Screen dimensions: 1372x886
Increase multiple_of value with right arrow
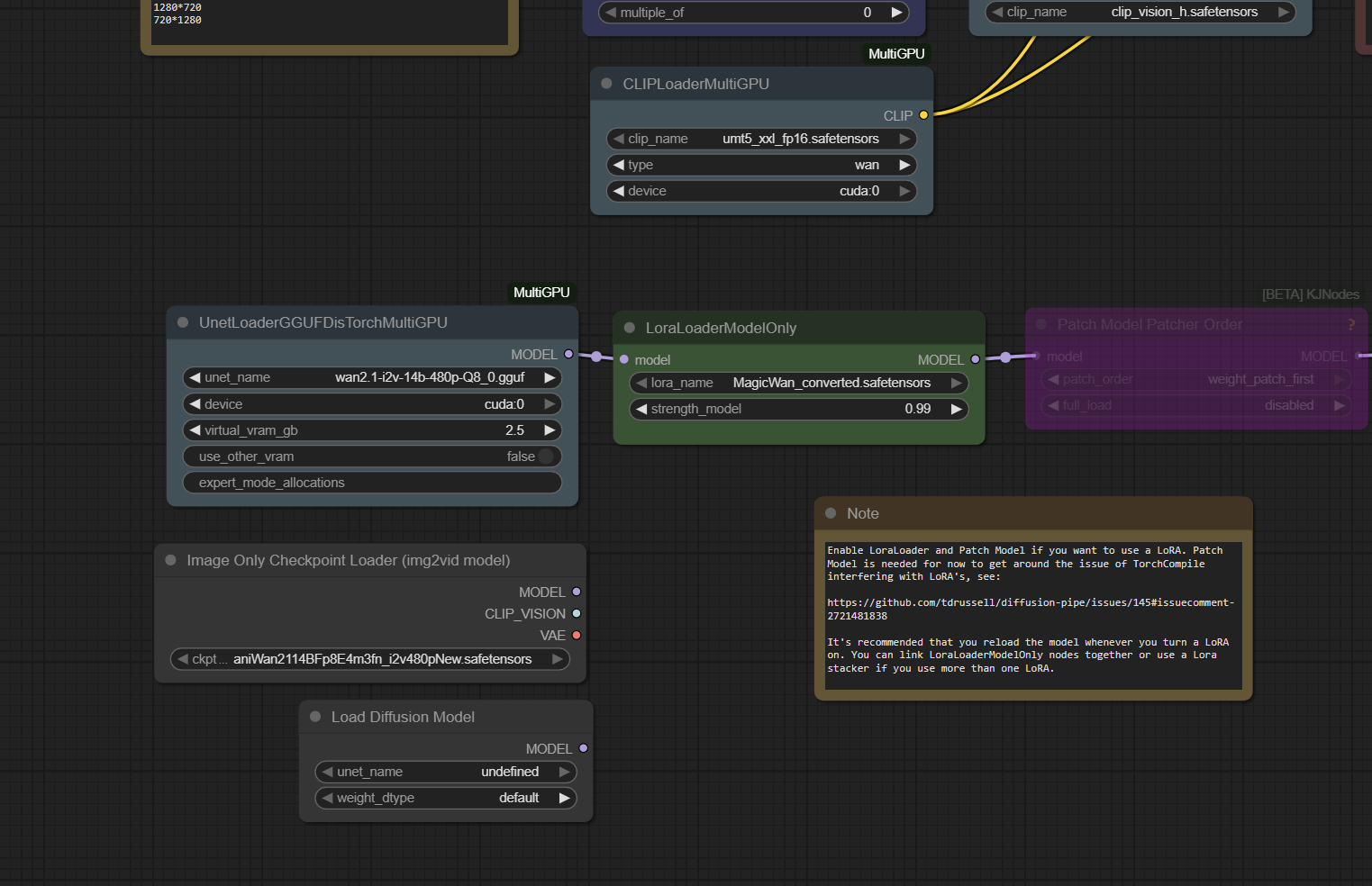click(896, 13)
